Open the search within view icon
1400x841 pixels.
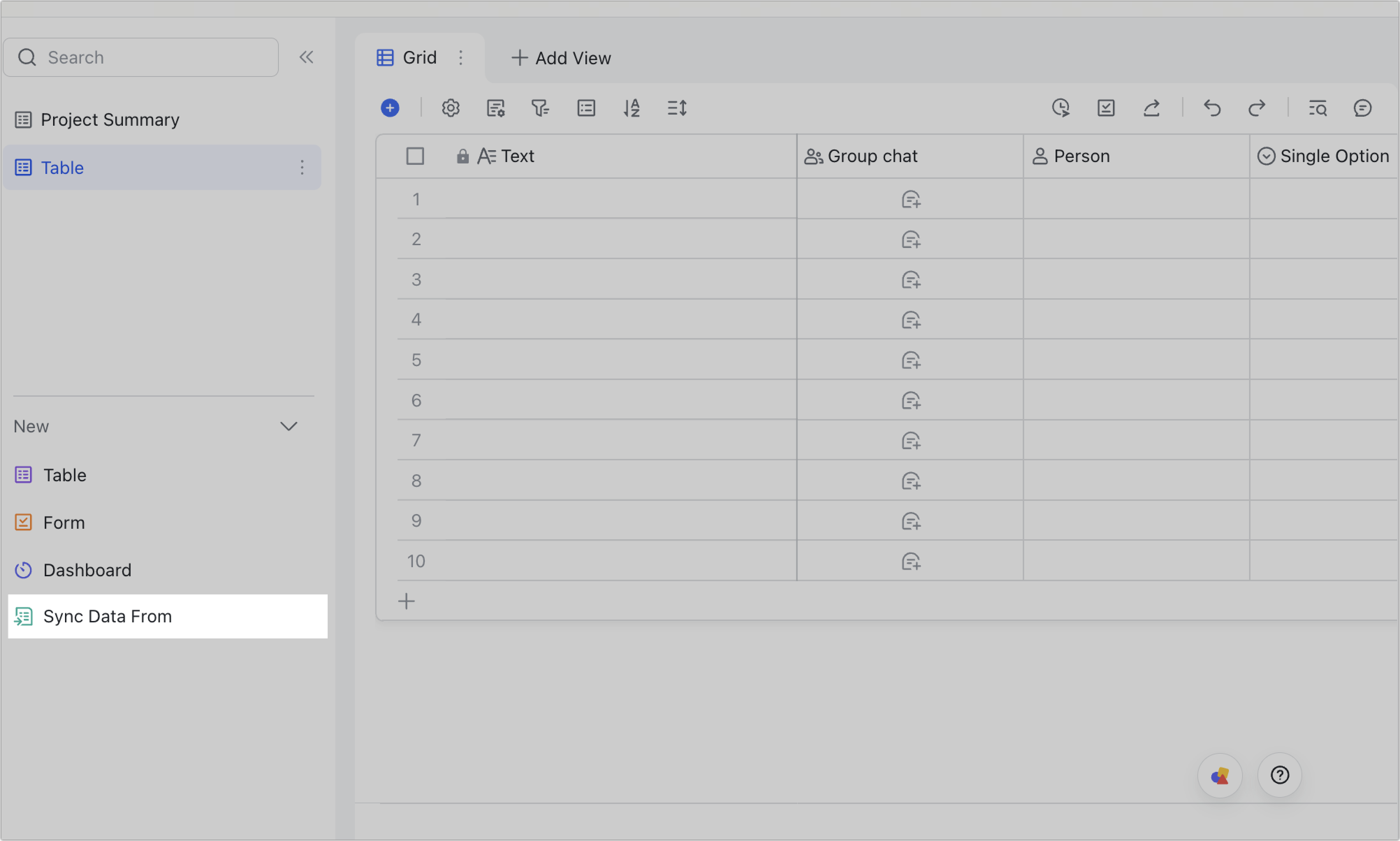tap(1318, 108)
